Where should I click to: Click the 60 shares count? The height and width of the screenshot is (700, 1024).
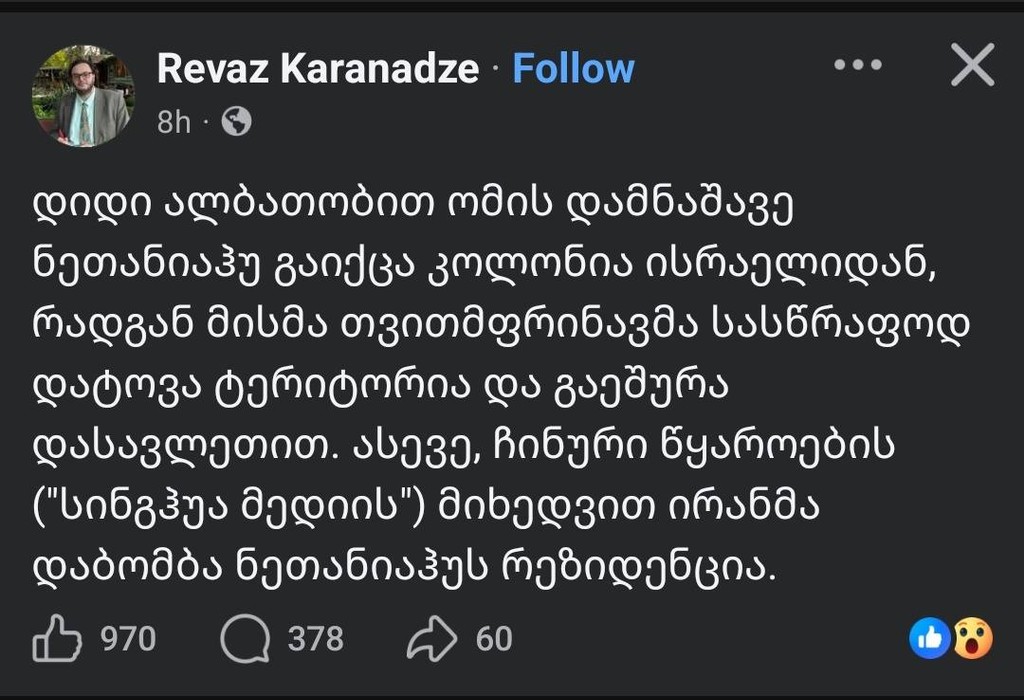click(x=494, y=638)
